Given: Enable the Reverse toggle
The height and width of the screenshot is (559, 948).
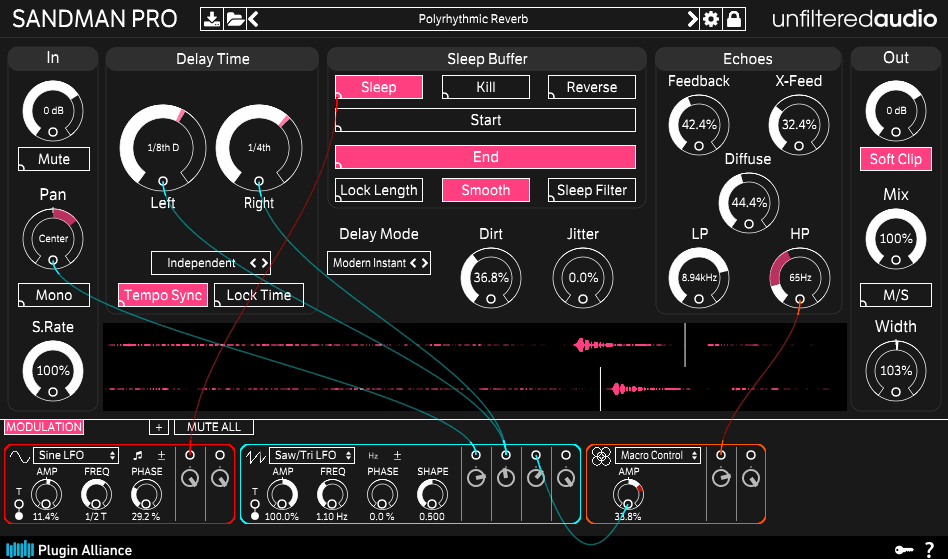Looking at the screenshot, I should [591, 87].
